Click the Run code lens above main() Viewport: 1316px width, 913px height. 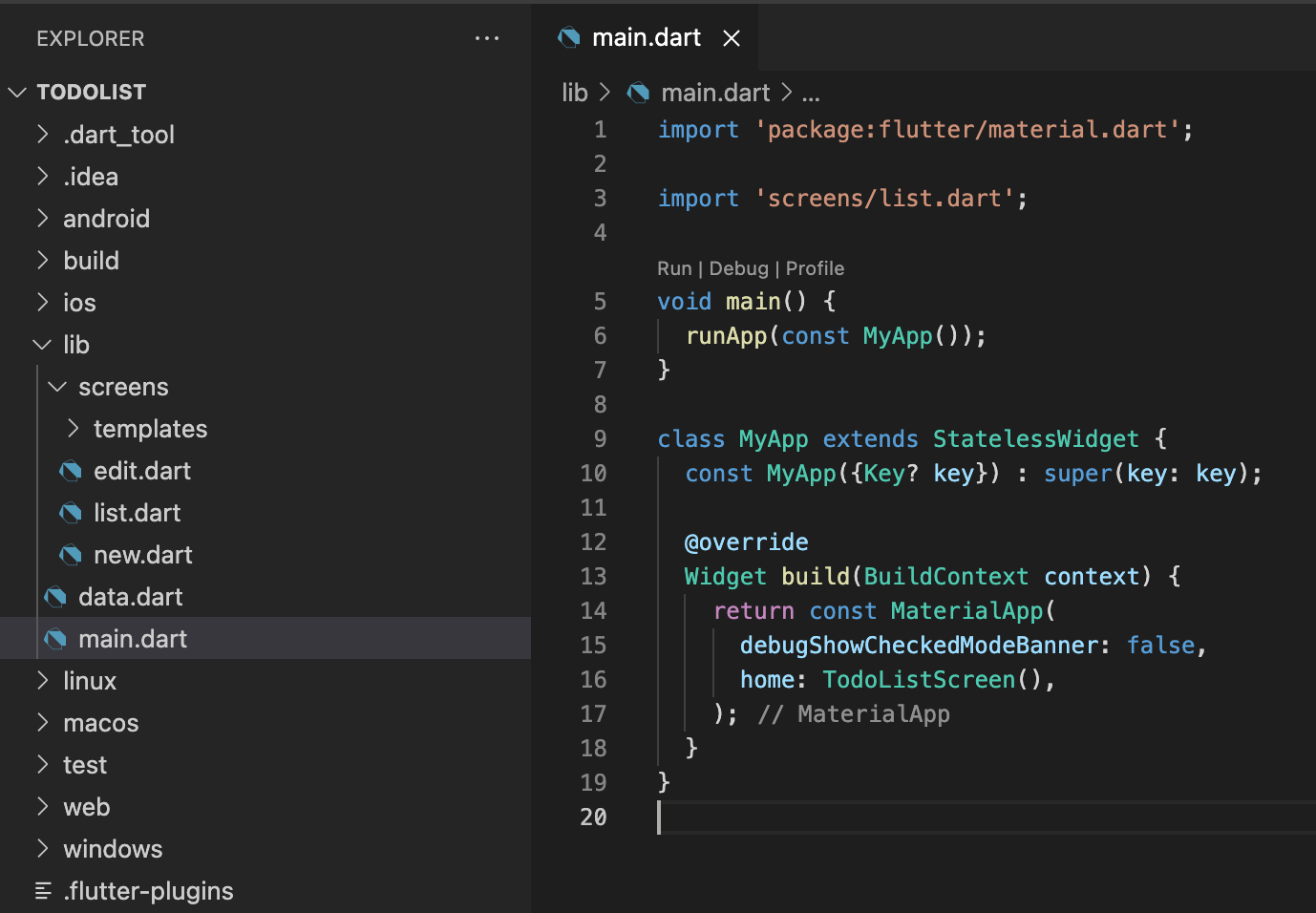pos(673,268)
